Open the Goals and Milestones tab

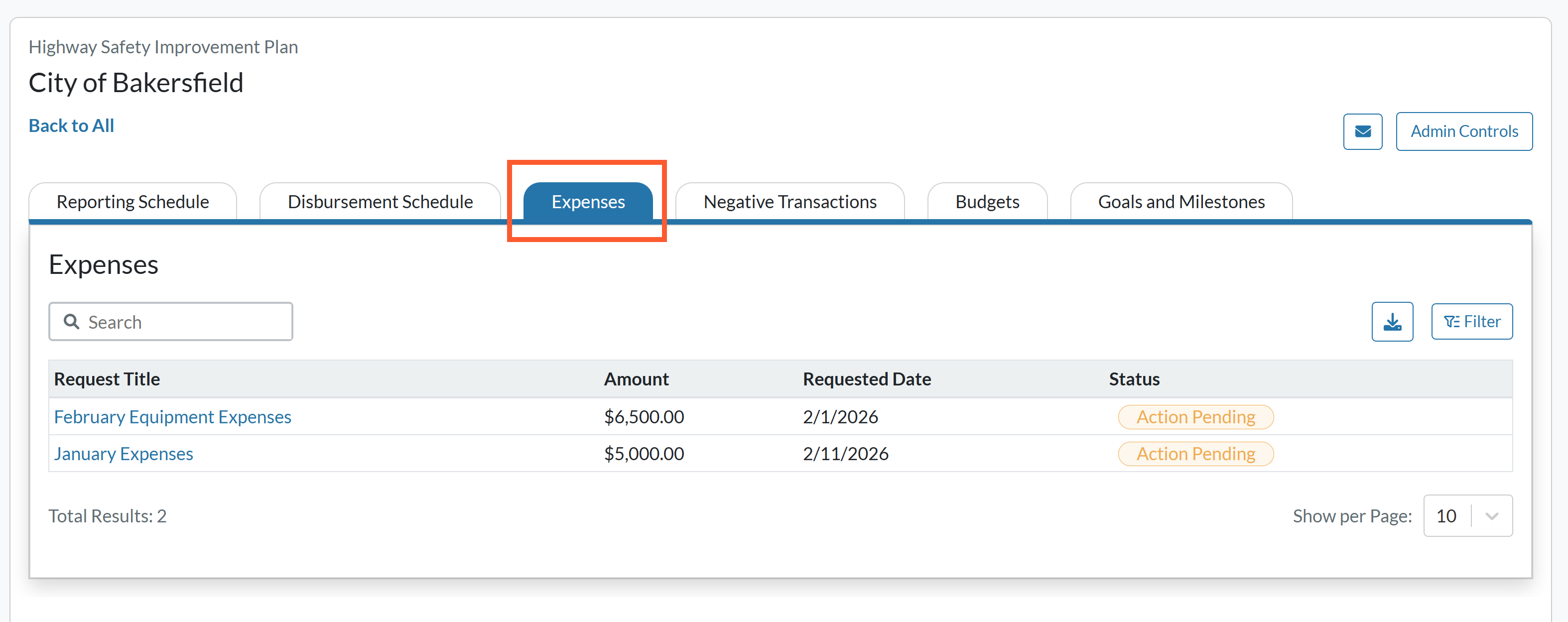point(1181,202)
